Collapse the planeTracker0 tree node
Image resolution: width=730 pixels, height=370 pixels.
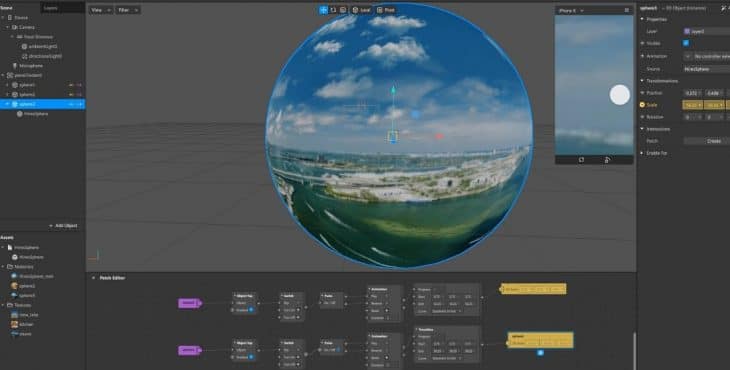(3, 75)
